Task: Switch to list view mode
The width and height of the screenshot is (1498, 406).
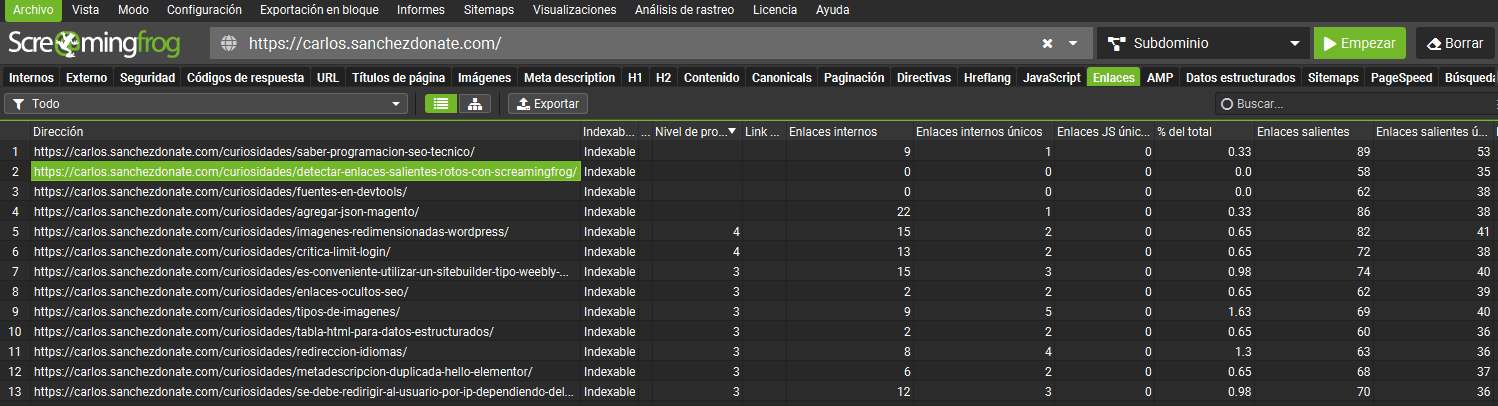Action: pos(441,104)
